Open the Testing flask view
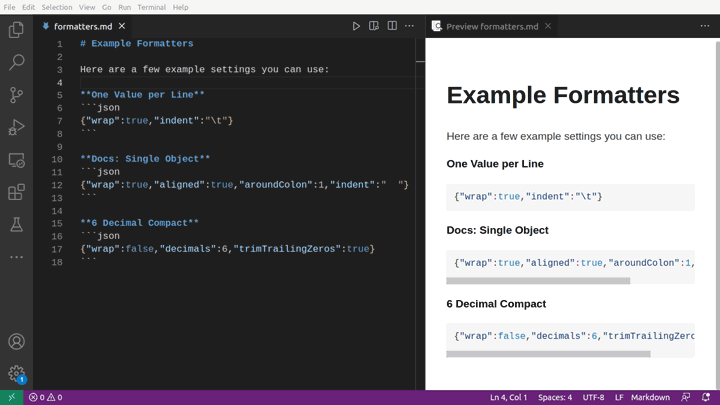Viewport: 720px width, 405px height. [16, 225]
